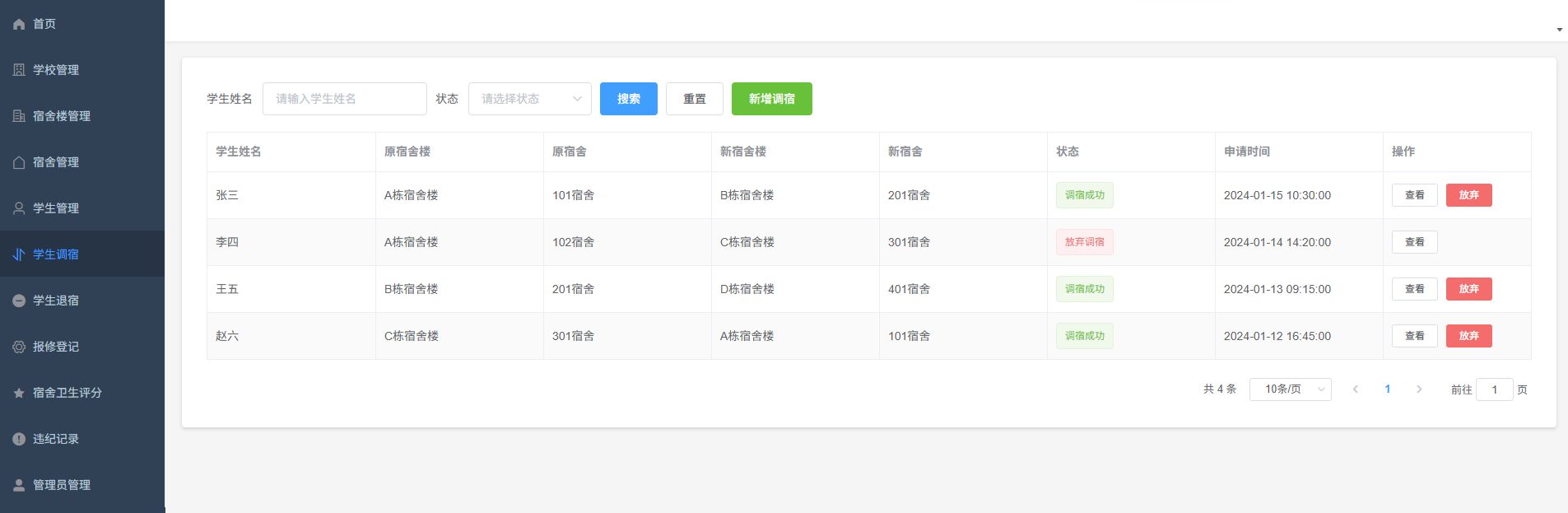Screen dimensions: 1568x513
Task: Click the hygiene score star icon
Action: click(19, 393)
